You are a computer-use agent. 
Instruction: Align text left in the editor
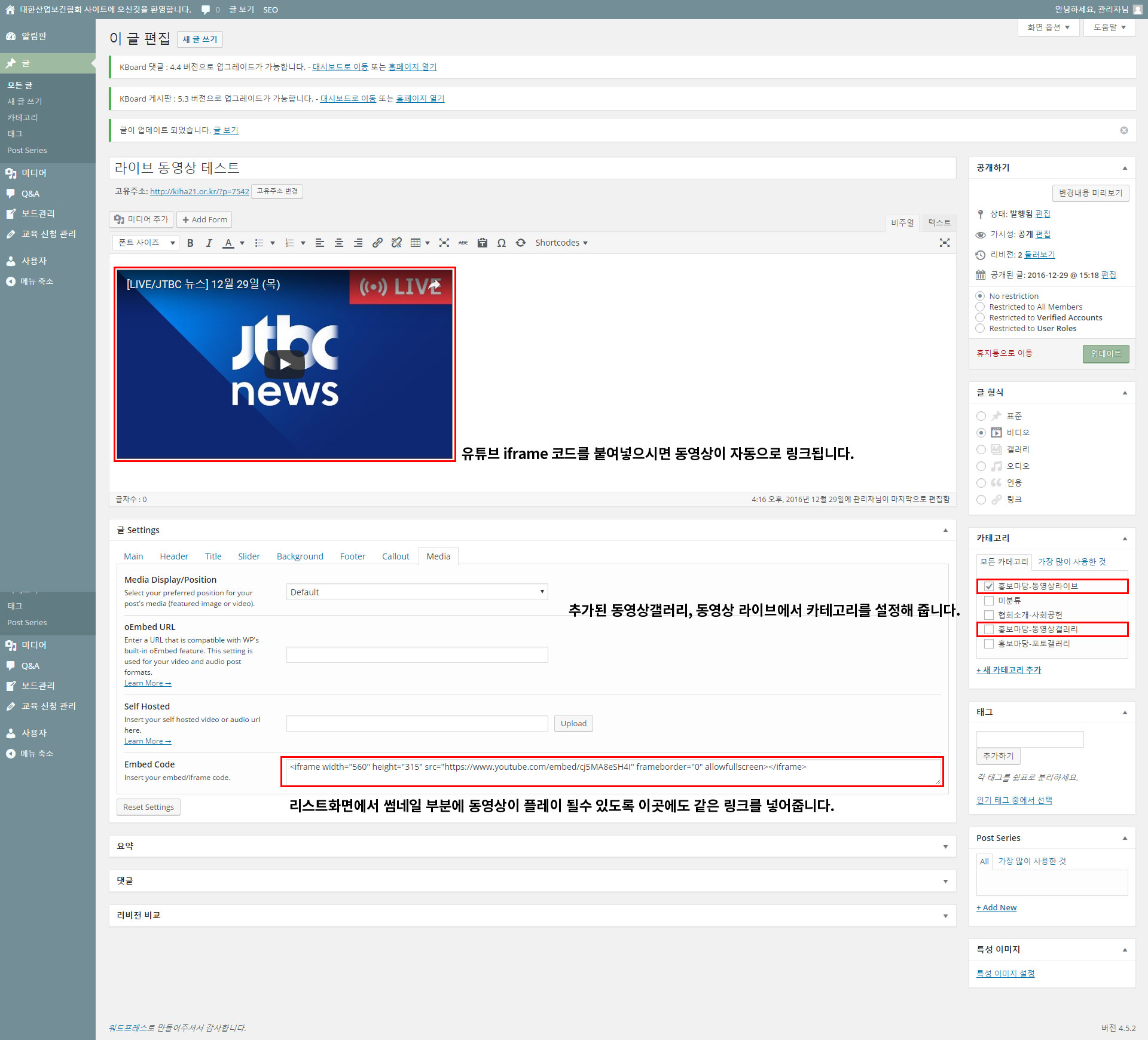(320, 243)
